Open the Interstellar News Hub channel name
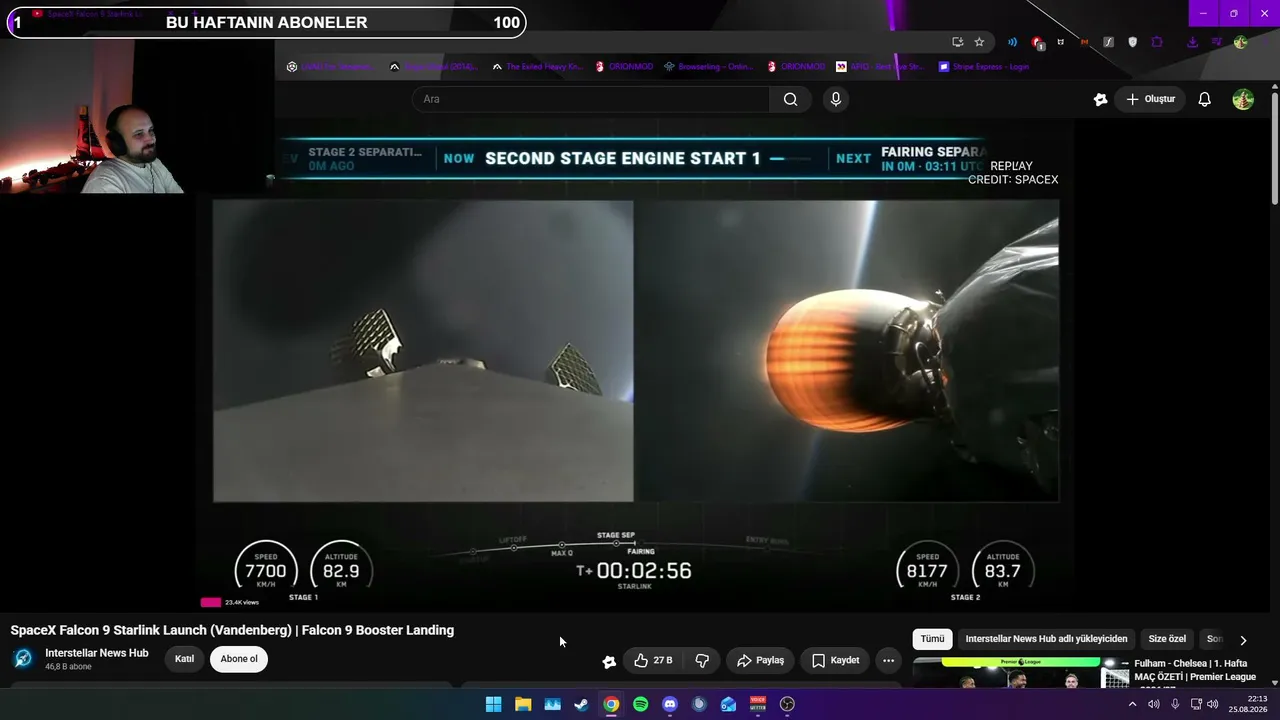This screenshot has width=1280, height=720. [x=97, y=653]
